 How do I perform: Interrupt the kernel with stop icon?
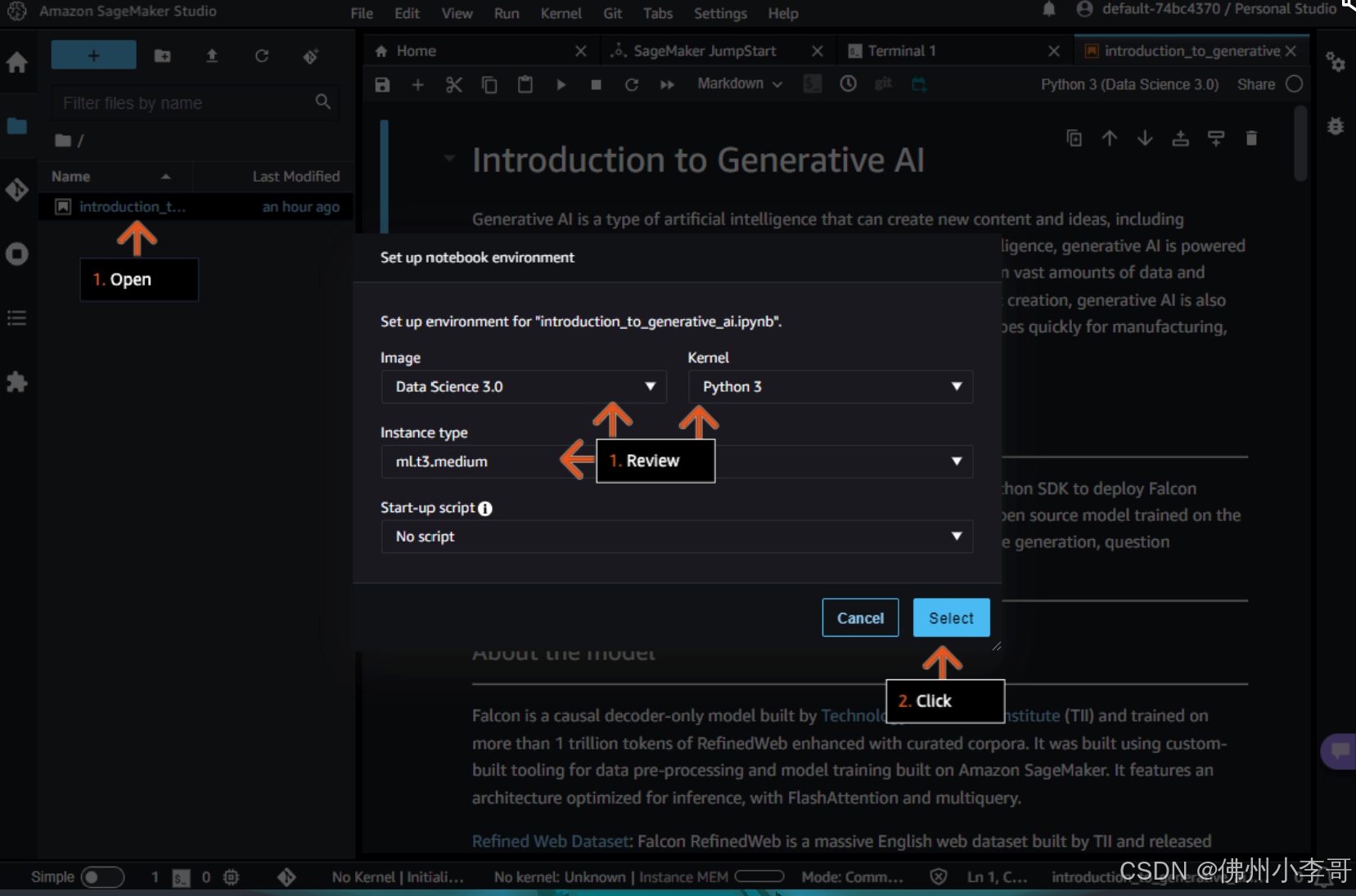pyautogui.click(x=596, y=84)
